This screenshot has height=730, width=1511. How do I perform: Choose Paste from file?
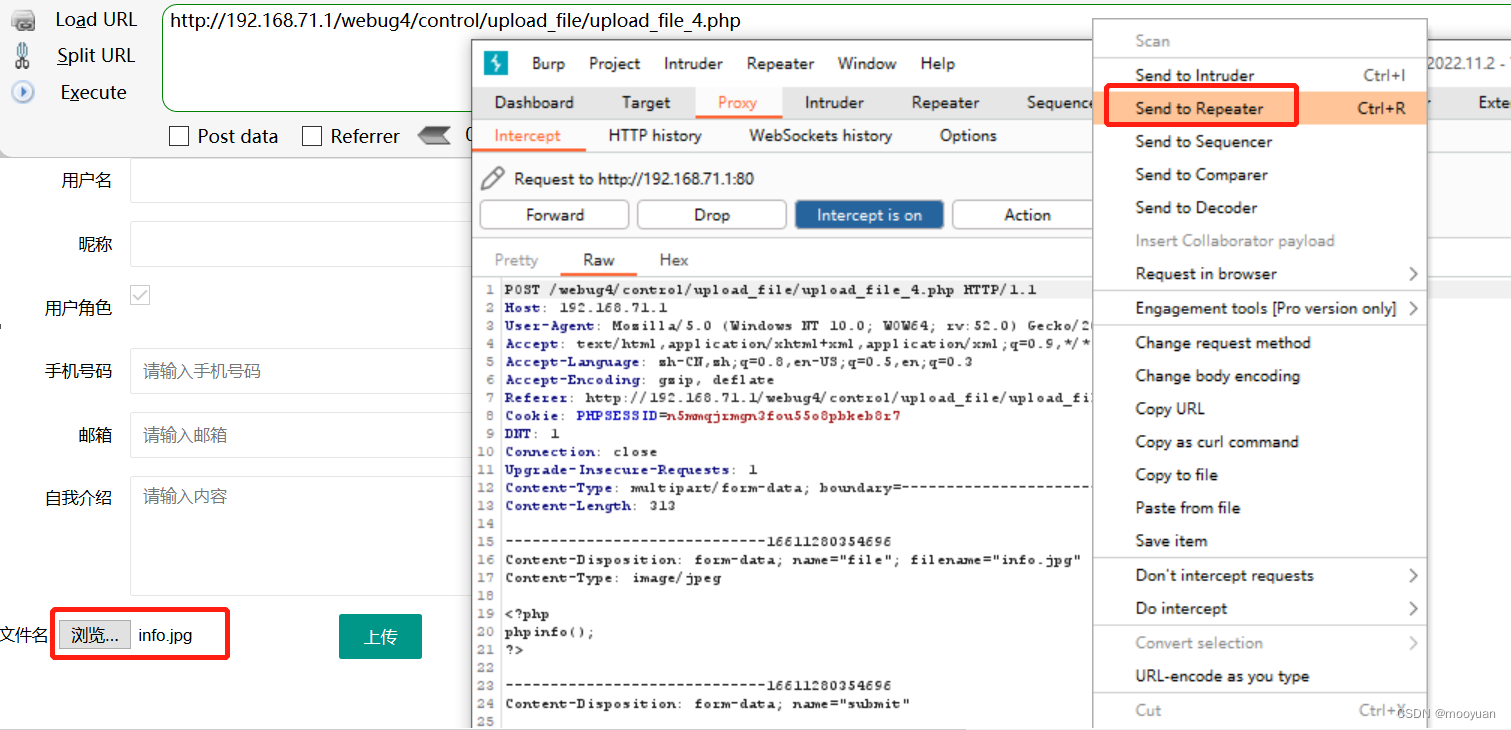tap(1260, 507)
